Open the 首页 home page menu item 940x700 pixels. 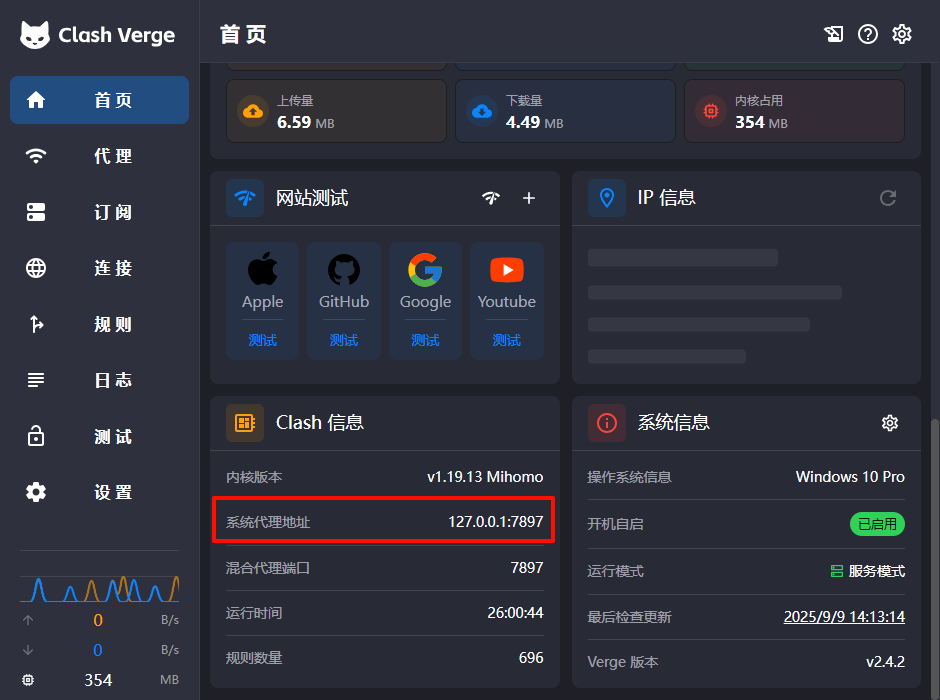click(100, 100)
